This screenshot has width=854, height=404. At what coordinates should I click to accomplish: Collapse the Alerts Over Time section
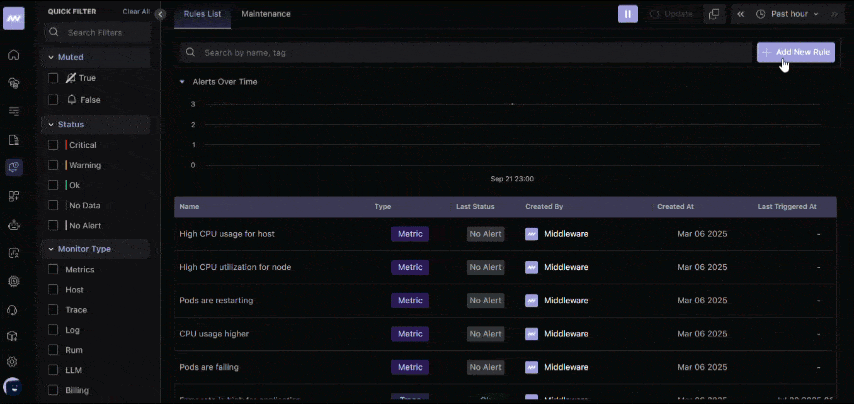(182, 82)
